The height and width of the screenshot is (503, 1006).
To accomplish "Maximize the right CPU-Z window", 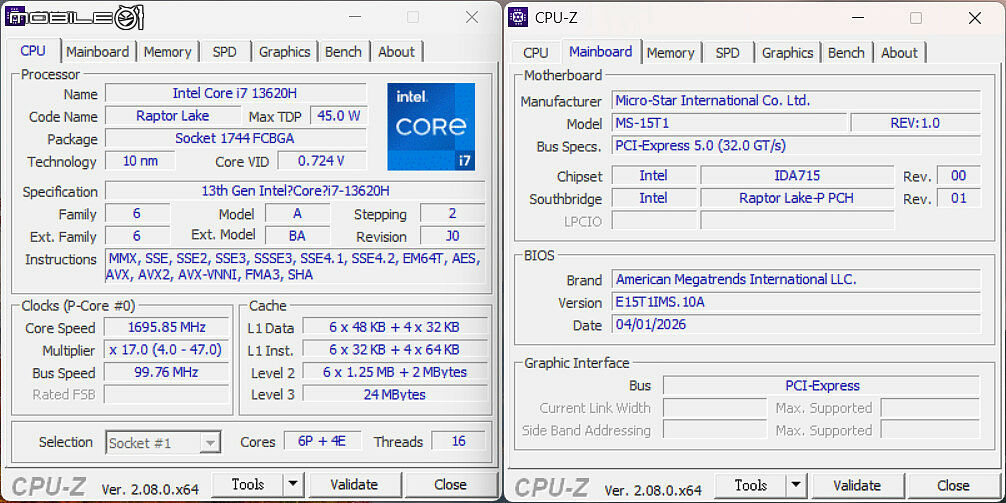I will (916, 18).
